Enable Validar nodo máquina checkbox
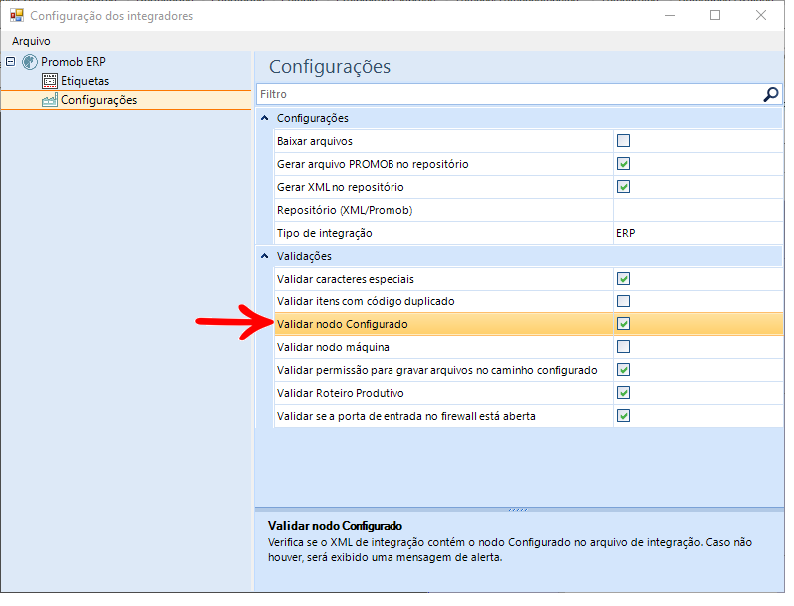794x606 pixels. 623,347
